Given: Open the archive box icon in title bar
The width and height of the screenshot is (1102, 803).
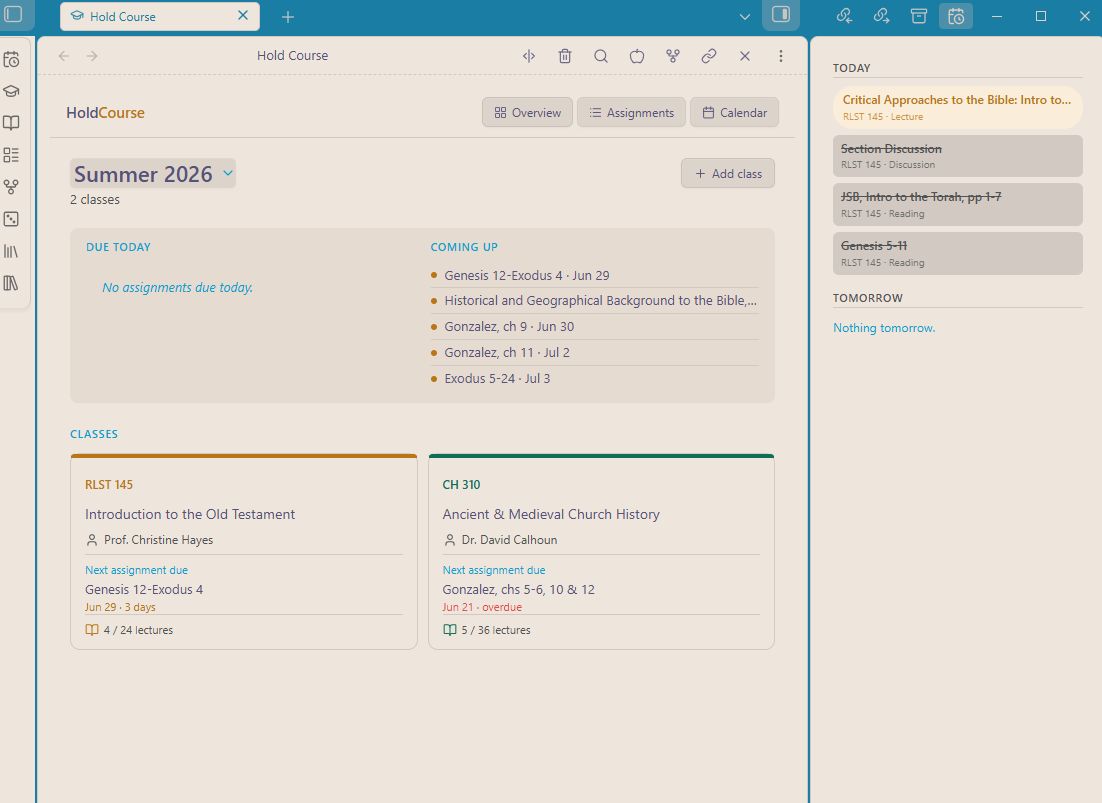Looking at the screenshot, I should tap(919, 15).
